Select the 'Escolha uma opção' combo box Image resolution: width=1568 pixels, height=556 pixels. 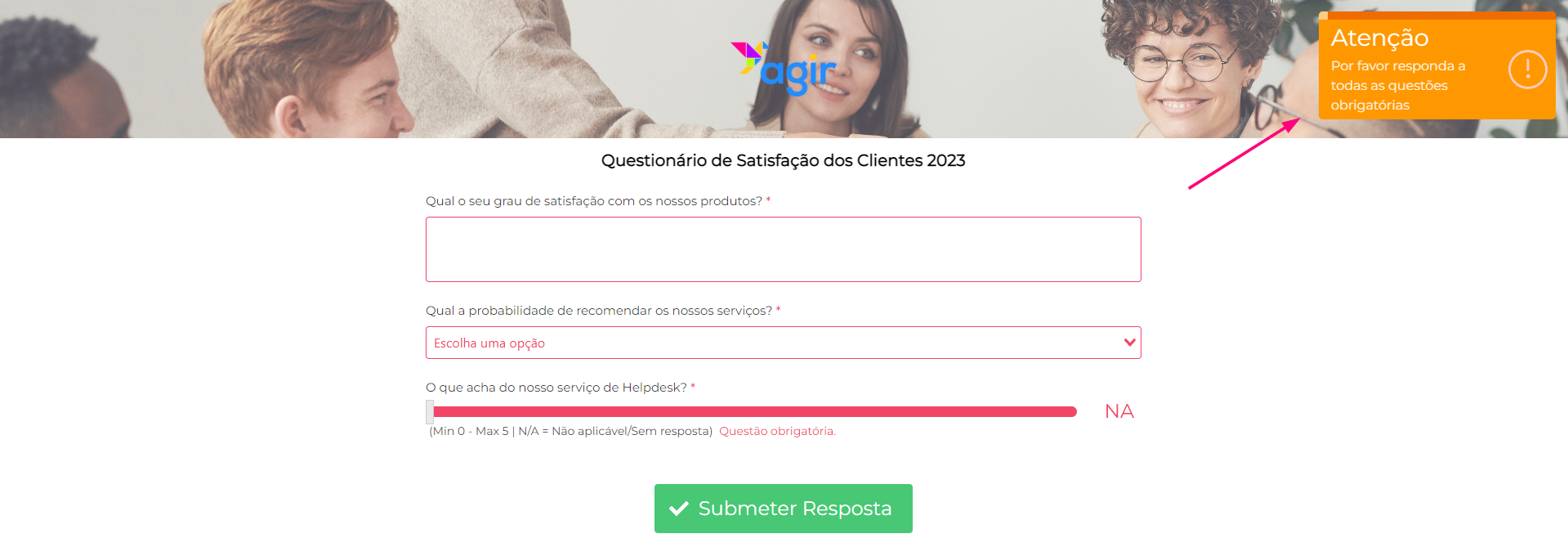[x=783, y=343]
